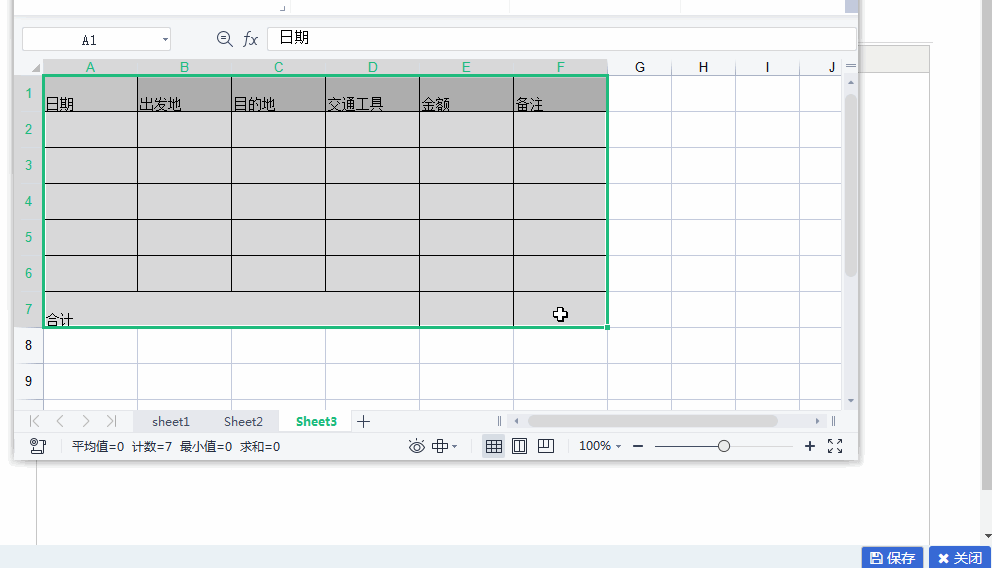Click the zoom slider handle

(x=724, y=447)
